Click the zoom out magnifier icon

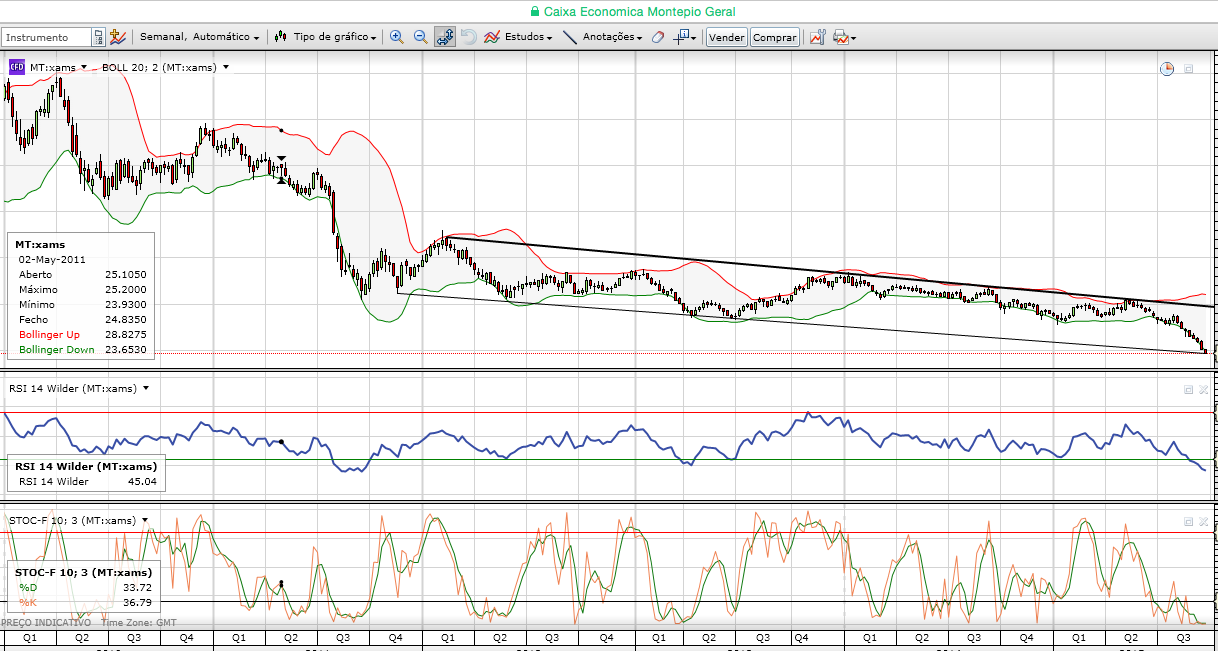(420, 37)
